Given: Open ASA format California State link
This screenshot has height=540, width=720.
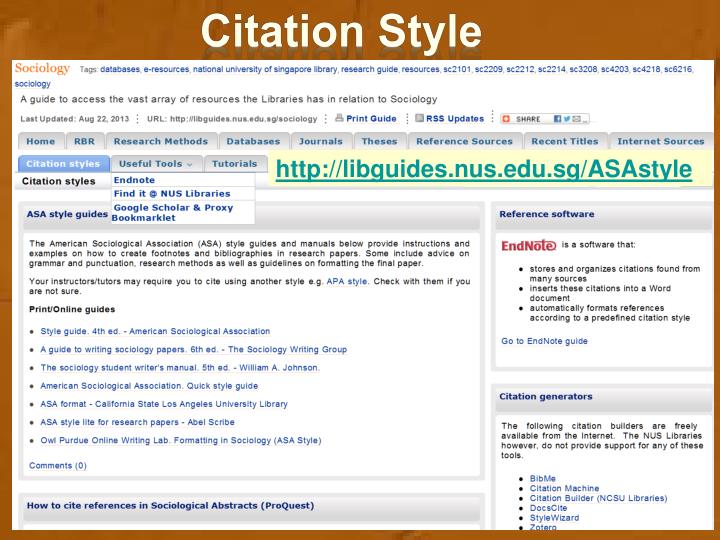Looking at the screenshot, I should pos(164,404).
